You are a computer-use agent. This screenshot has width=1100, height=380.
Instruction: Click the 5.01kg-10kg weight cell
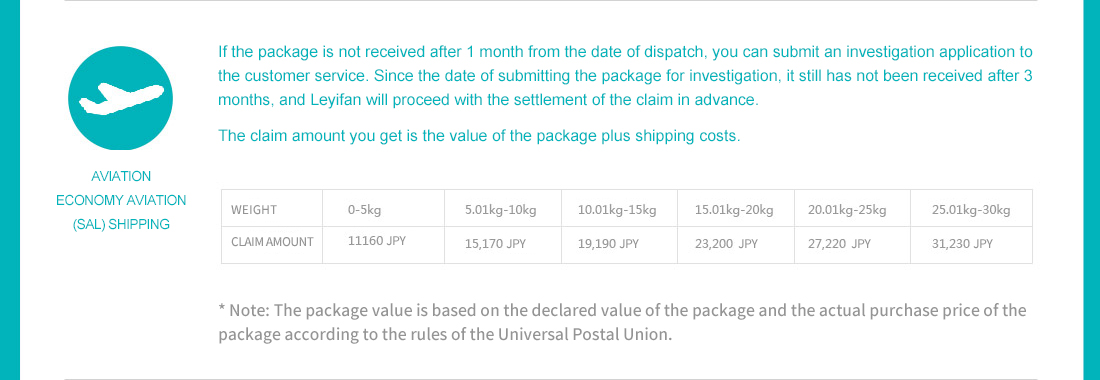[x=503, y=208]
